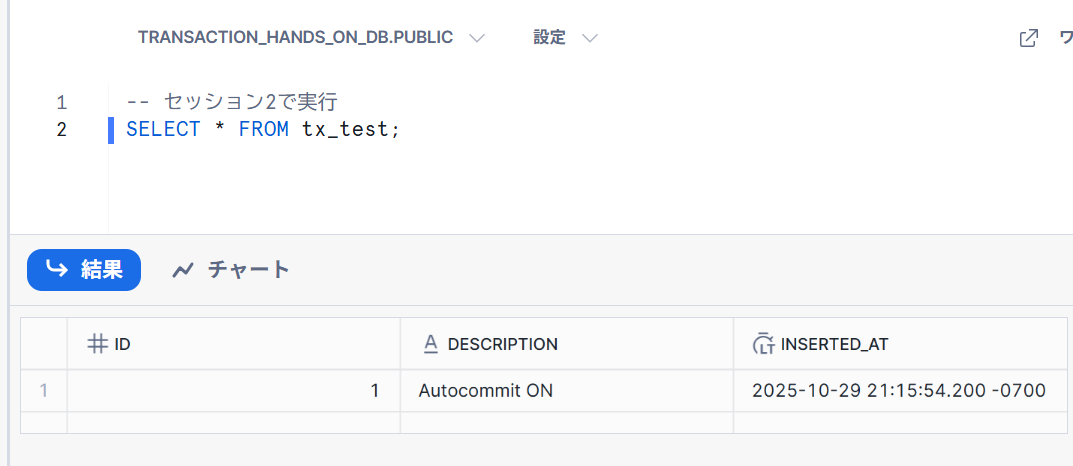Screen dimensions: 1073x466
Task: Select result row number 1
Action: click(43, 391)
